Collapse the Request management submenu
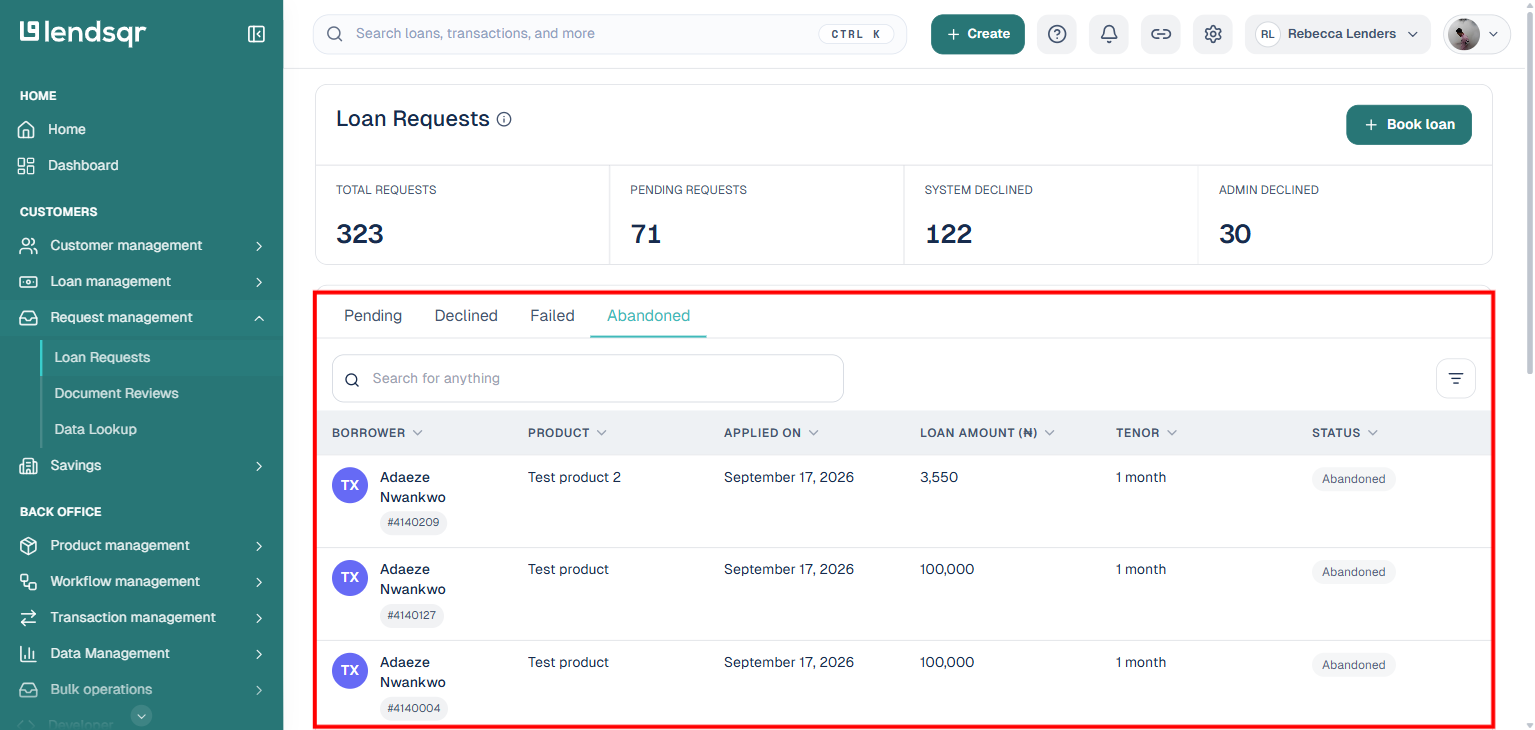The image size is (1535, 730). click(x=259, y=318)
